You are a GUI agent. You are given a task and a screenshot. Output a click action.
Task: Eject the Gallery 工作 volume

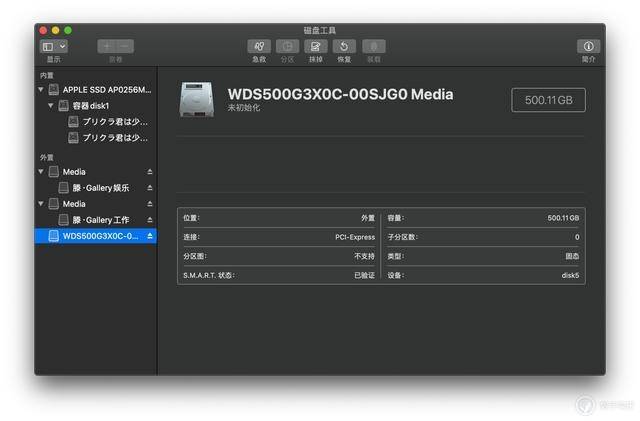[x=150, y=220]
